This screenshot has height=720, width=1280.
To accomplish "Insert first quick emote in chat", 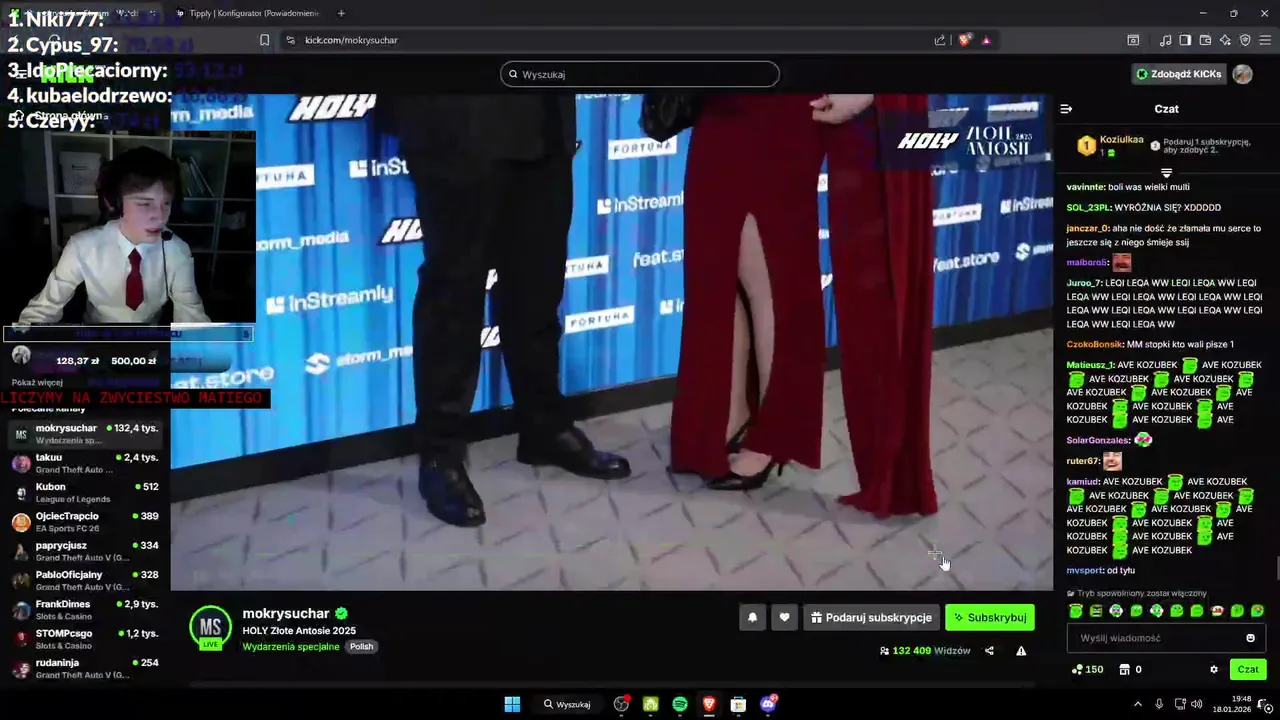I will pyautogui.click(x=1076, y=611).
